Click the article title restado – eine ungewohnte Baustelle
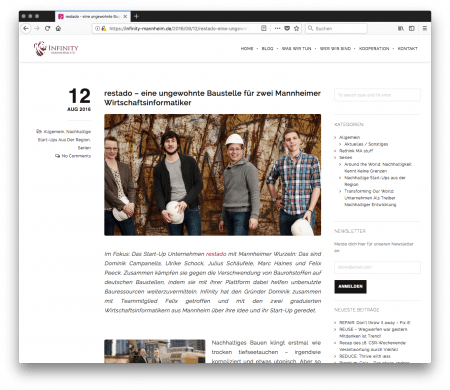The height and width of the screenshot is (390, 450). (212, 98)
